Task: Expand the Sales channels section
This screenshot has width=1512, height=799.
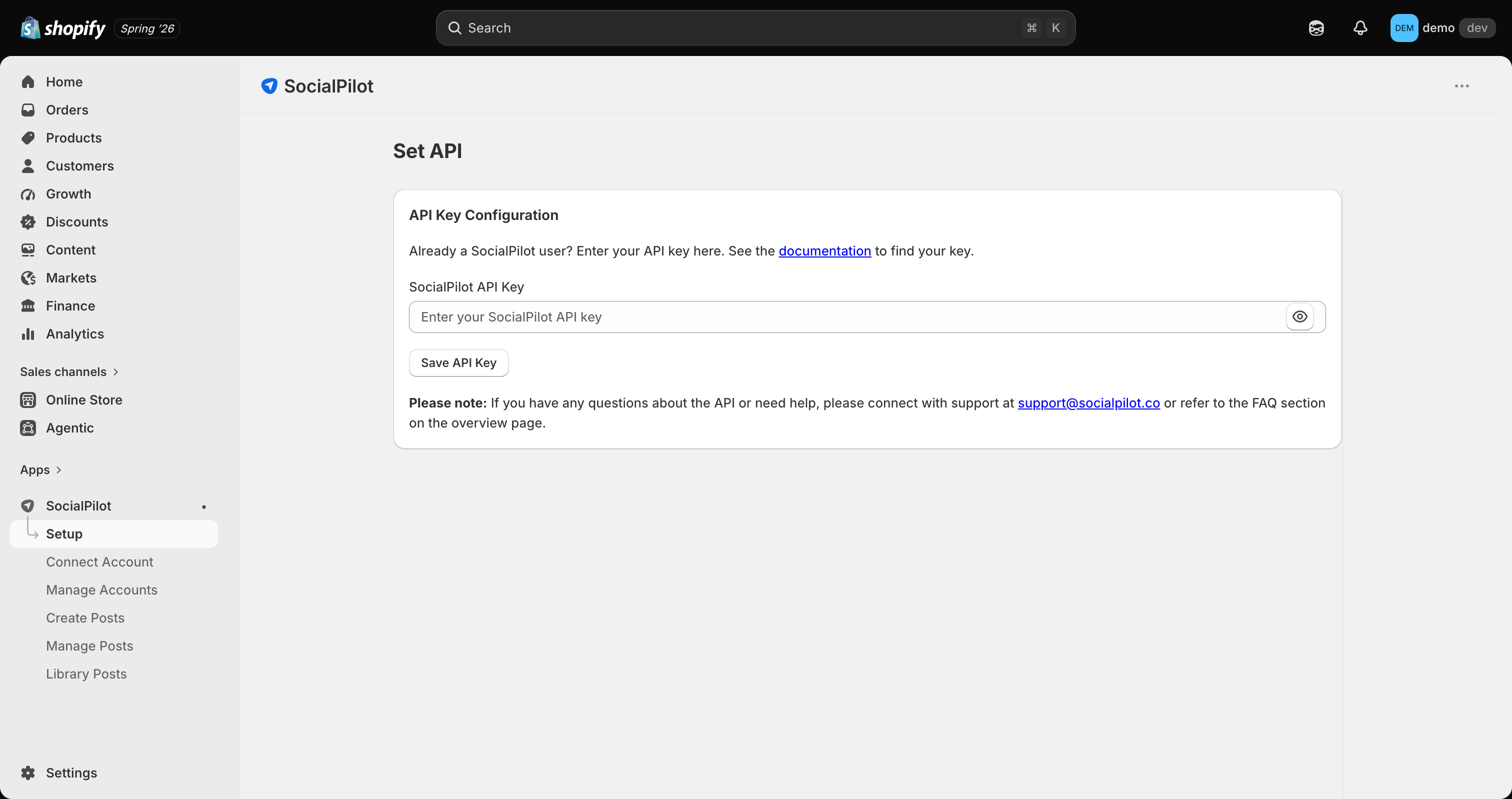Action: point(69,371)
